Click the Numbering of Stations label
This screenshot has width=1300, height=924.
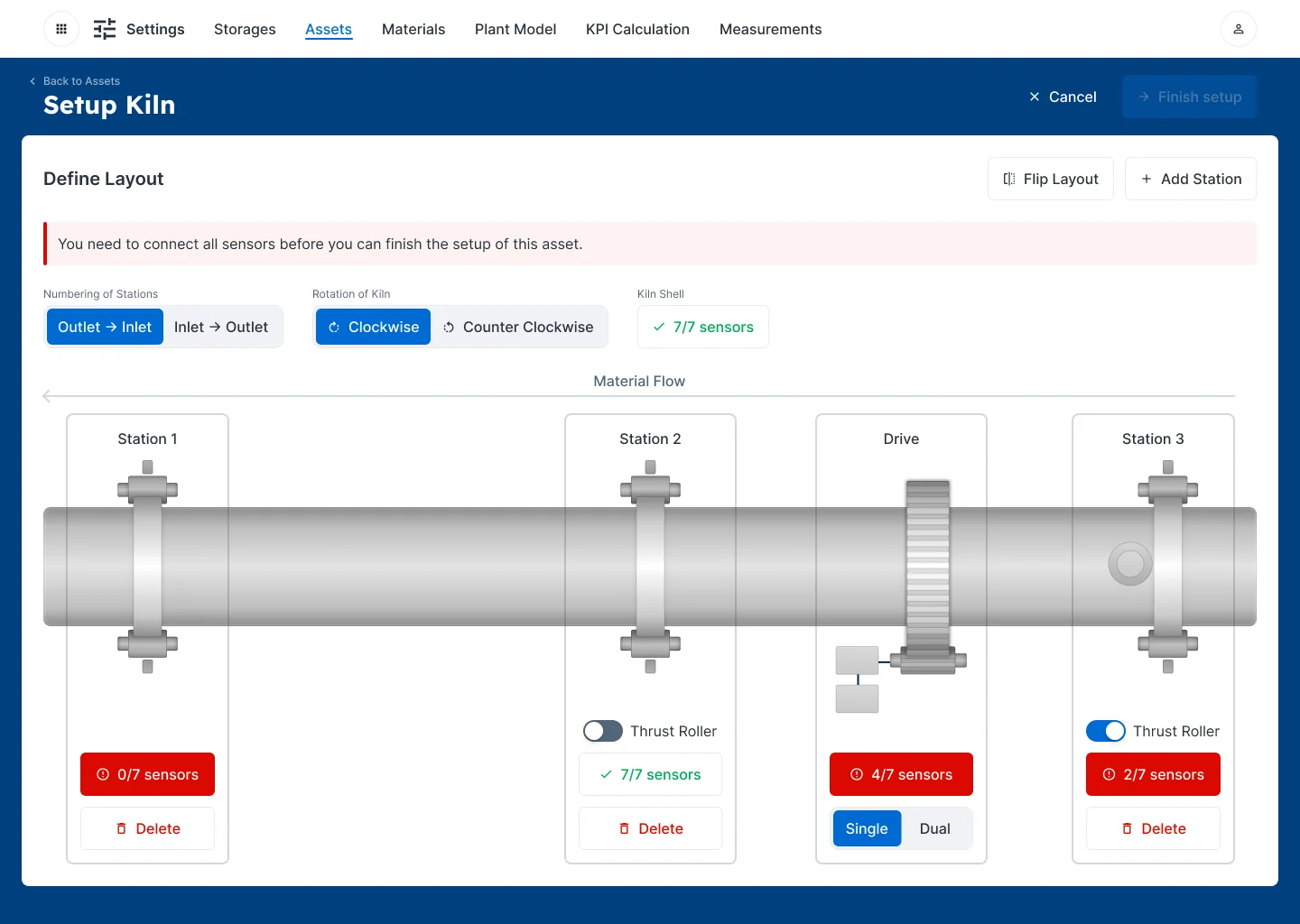(100, 294)
